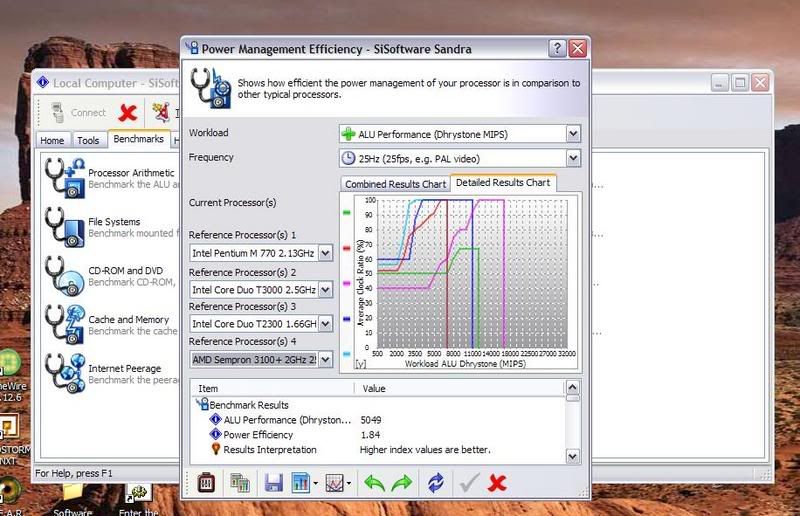Open Cache and Memory benchmark icon

tap(64, 324)
